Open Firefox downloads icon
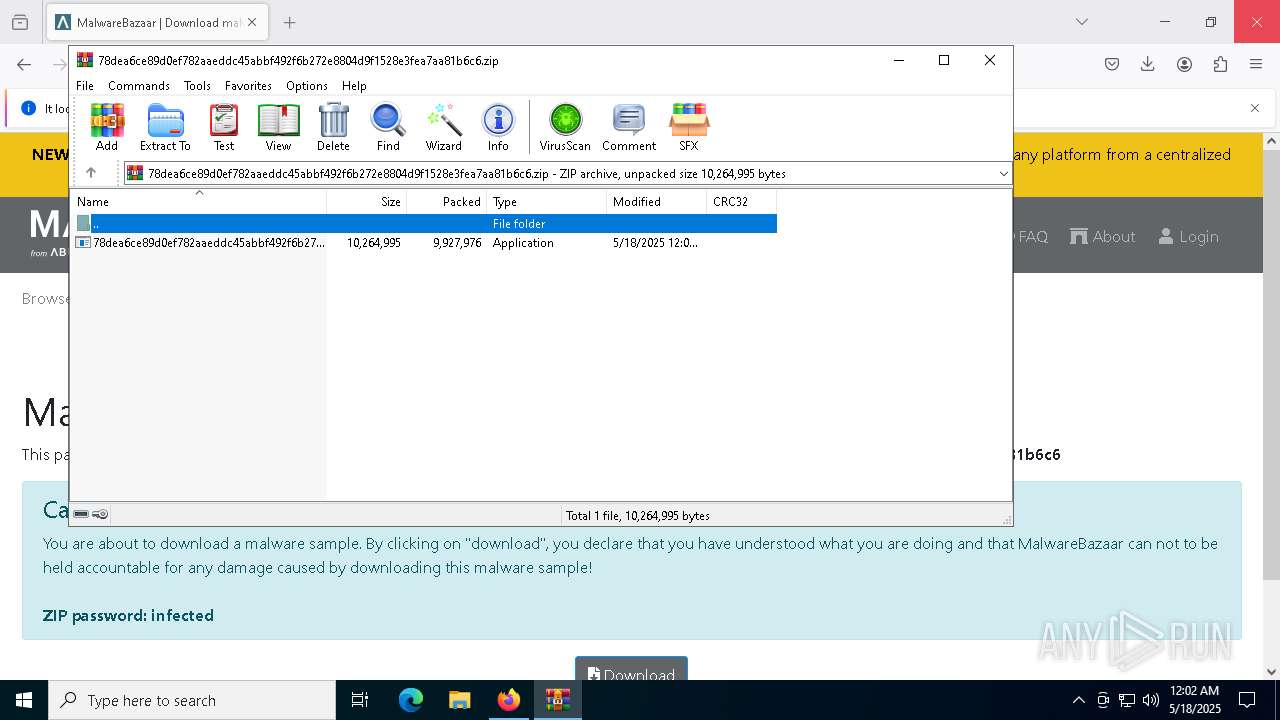1280x720 pixels. pyautogui.click(x=1148, y=64)
